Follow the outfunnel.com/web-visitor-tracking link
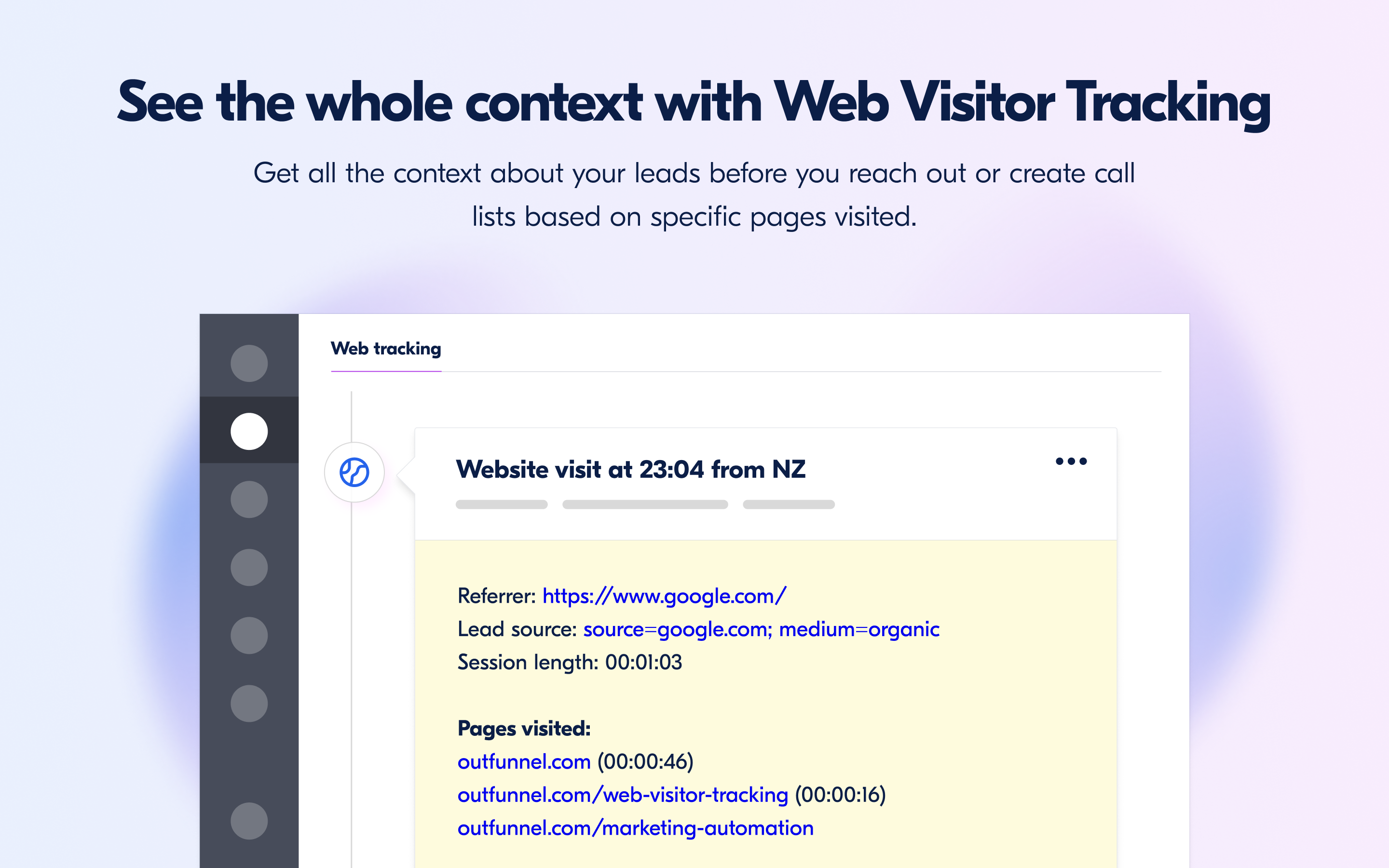Image resolution: width=1389 pixels, height=868 pixels. [623, 795]
